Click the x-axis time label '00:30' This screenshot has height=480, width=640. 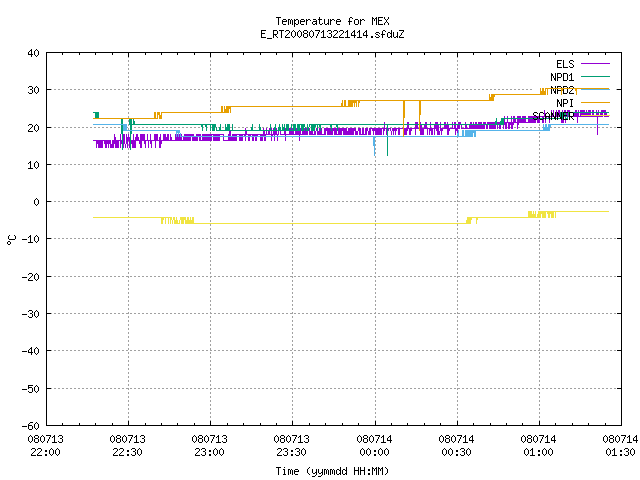click(456, 452)
